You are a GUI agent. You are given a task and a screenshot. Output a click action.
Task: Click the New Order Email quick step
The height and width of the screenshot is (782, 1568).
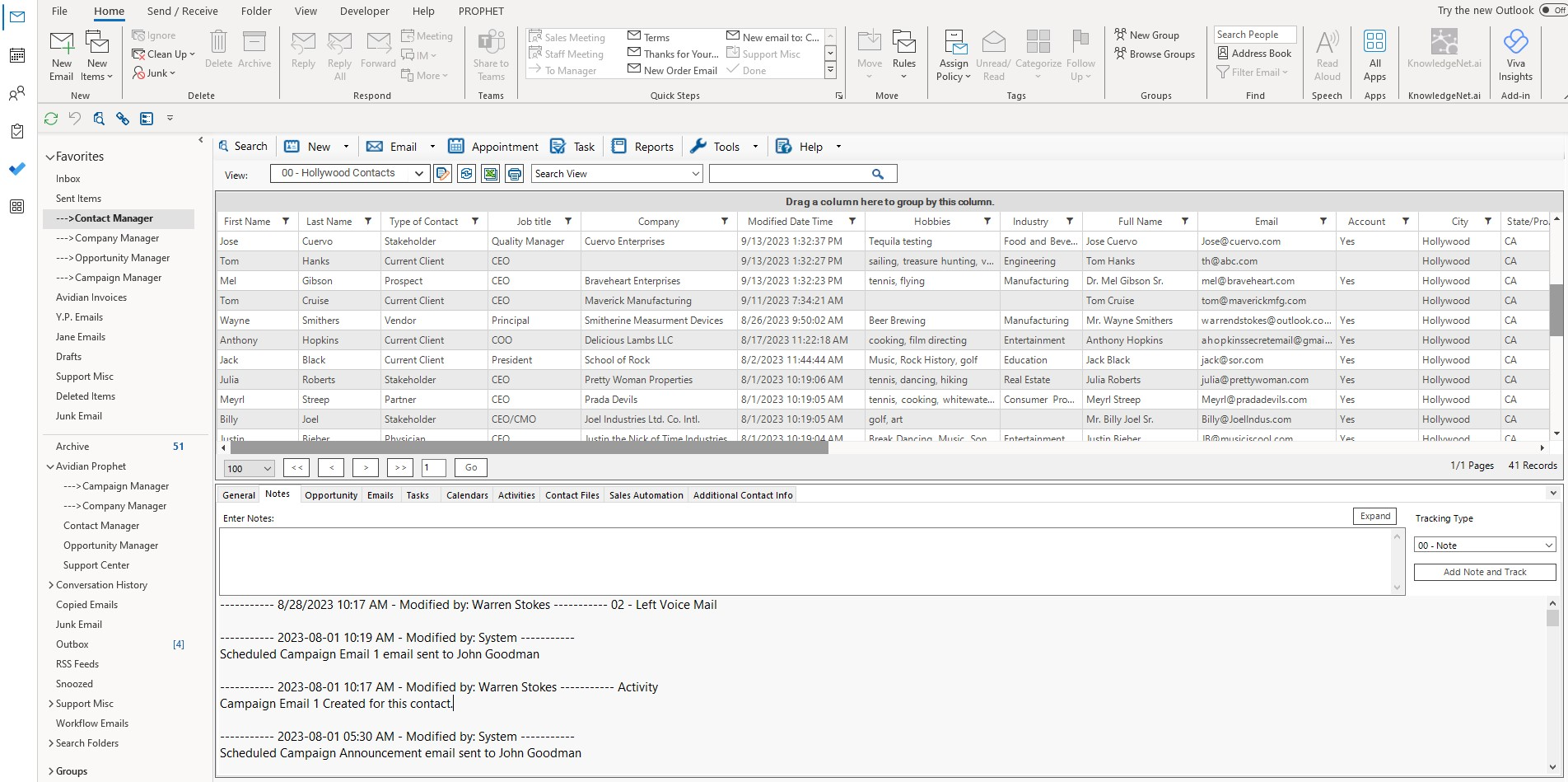click(x=673, y=71)
